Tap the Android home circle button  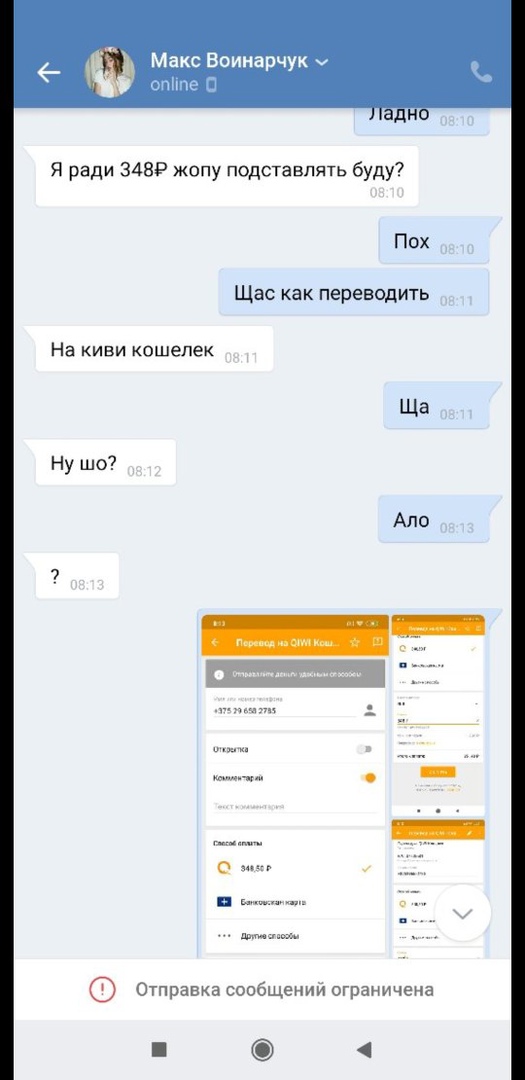(x=262, y=1049)
